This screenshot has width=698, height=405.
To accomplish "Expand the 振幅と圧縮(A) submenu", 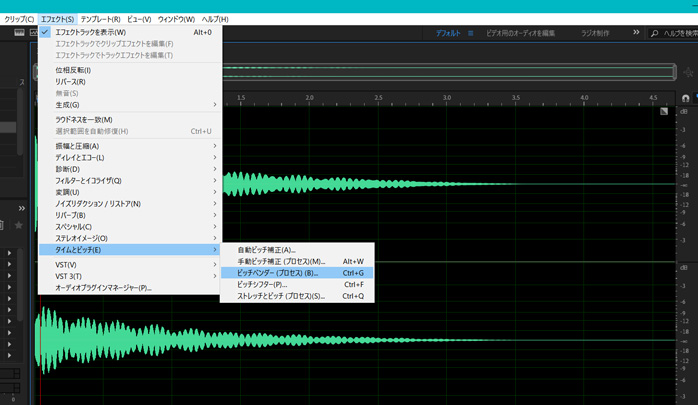I will tap(78, 146).
